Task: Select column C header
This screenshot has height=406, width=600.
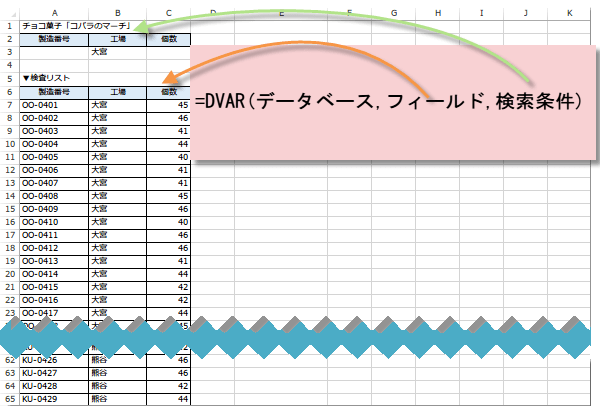Action: tap(169, 13)
